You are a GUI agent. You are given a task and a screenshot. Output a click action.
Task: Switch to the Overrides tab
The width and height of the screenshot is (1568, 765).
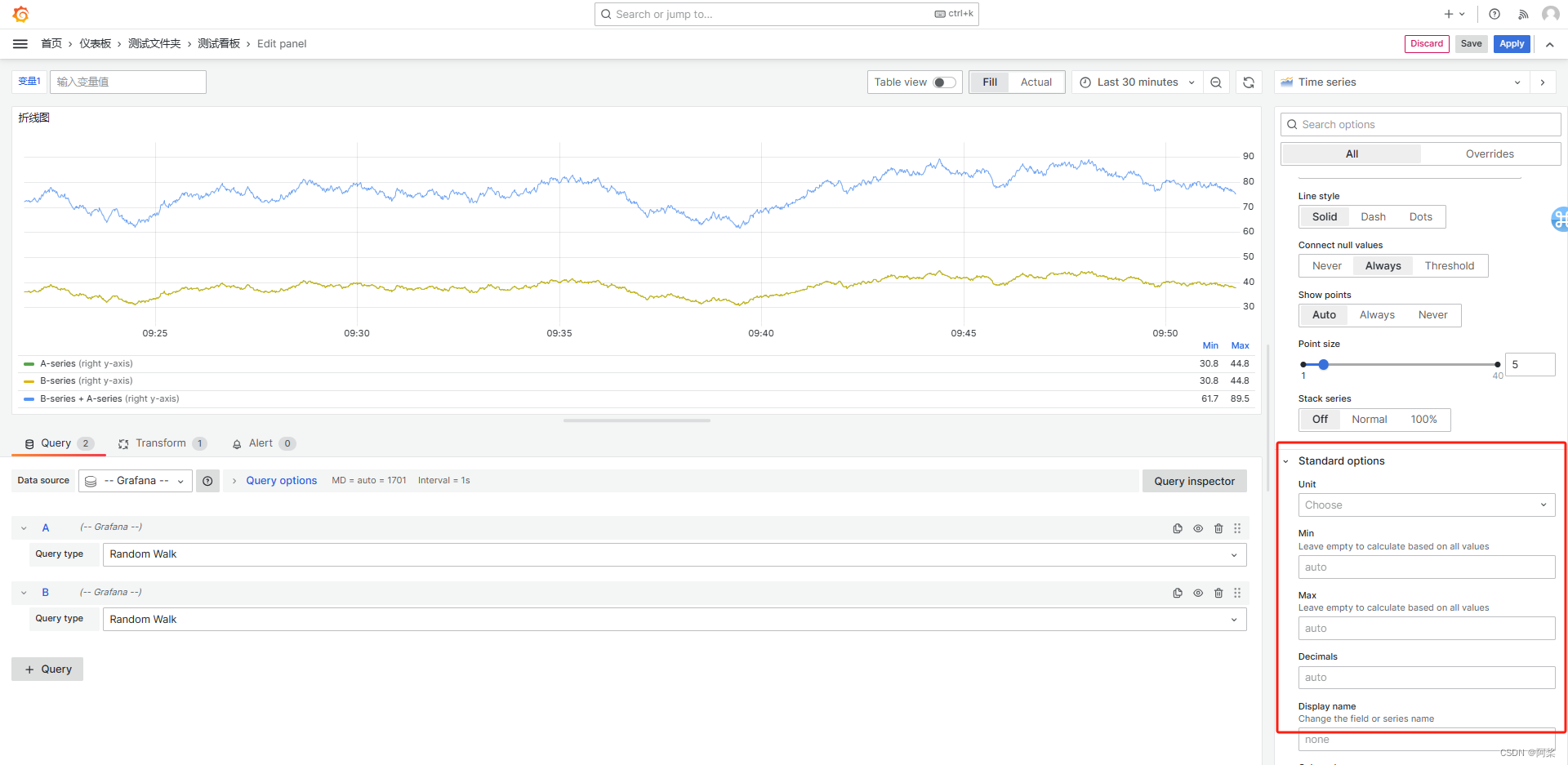pyautogui.click(x=1490, y=154)
